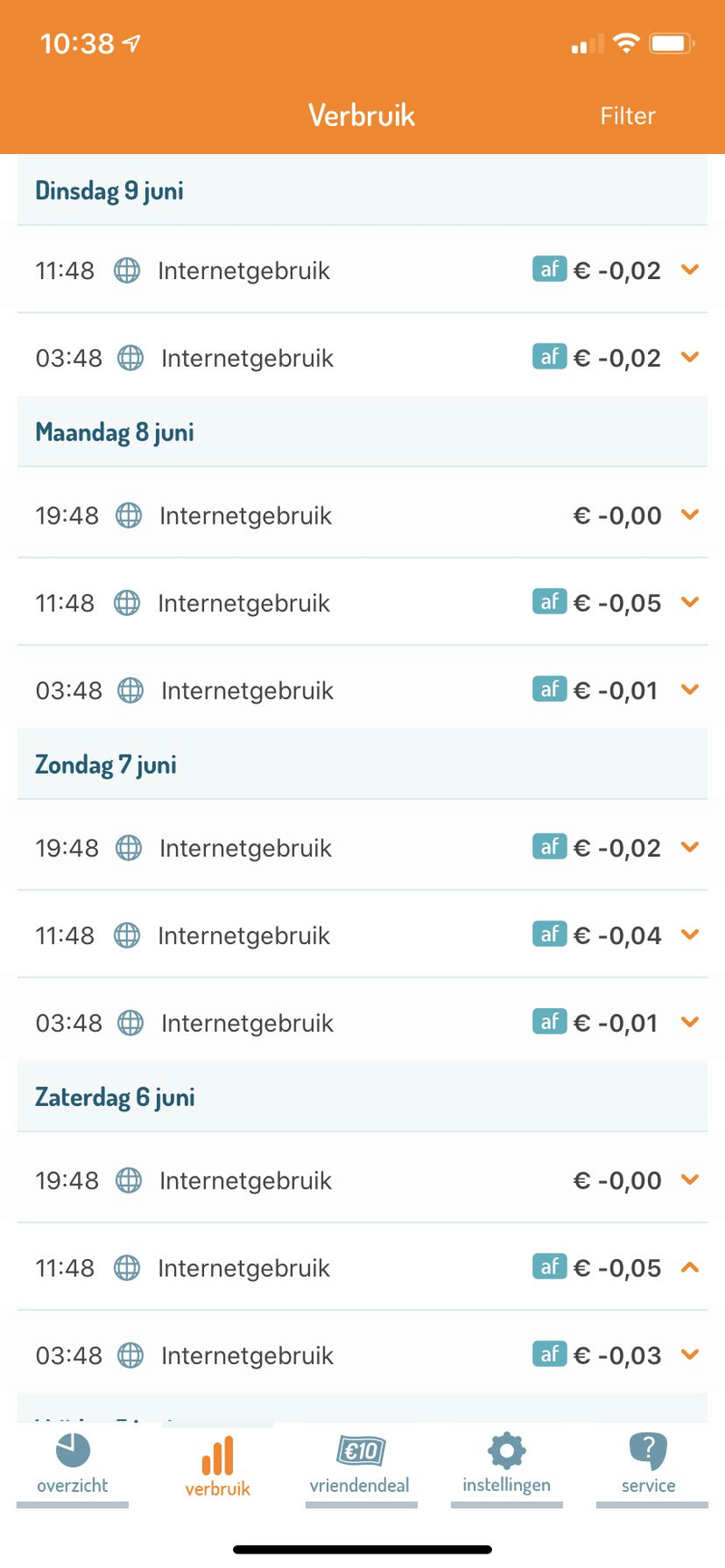The image size is (725, 1568).
Task: Expand Maandag 8 juni 19:48 usage details
Action: 690,515
